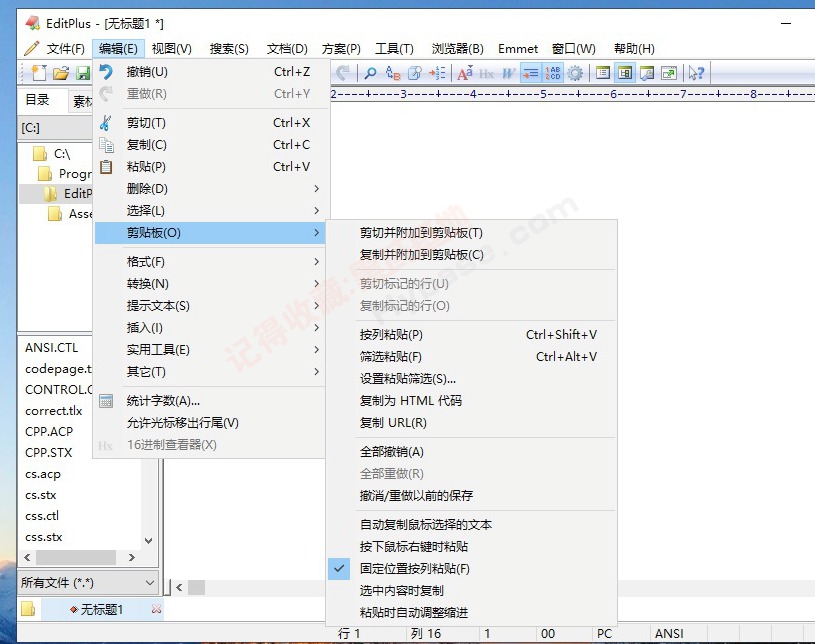Click the green Save floppy icon

pyautogui.click(x=83, y=73)
